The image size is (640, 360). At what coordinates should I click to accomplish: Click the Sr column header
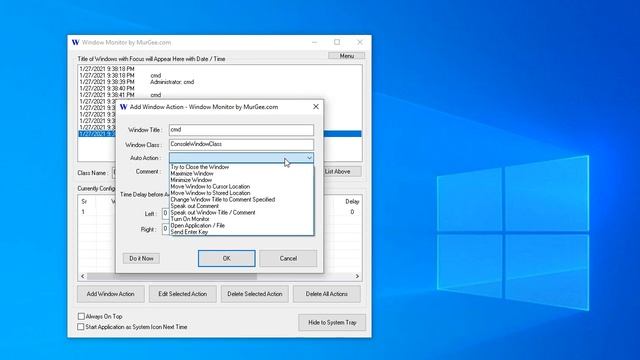coord(84,202)
